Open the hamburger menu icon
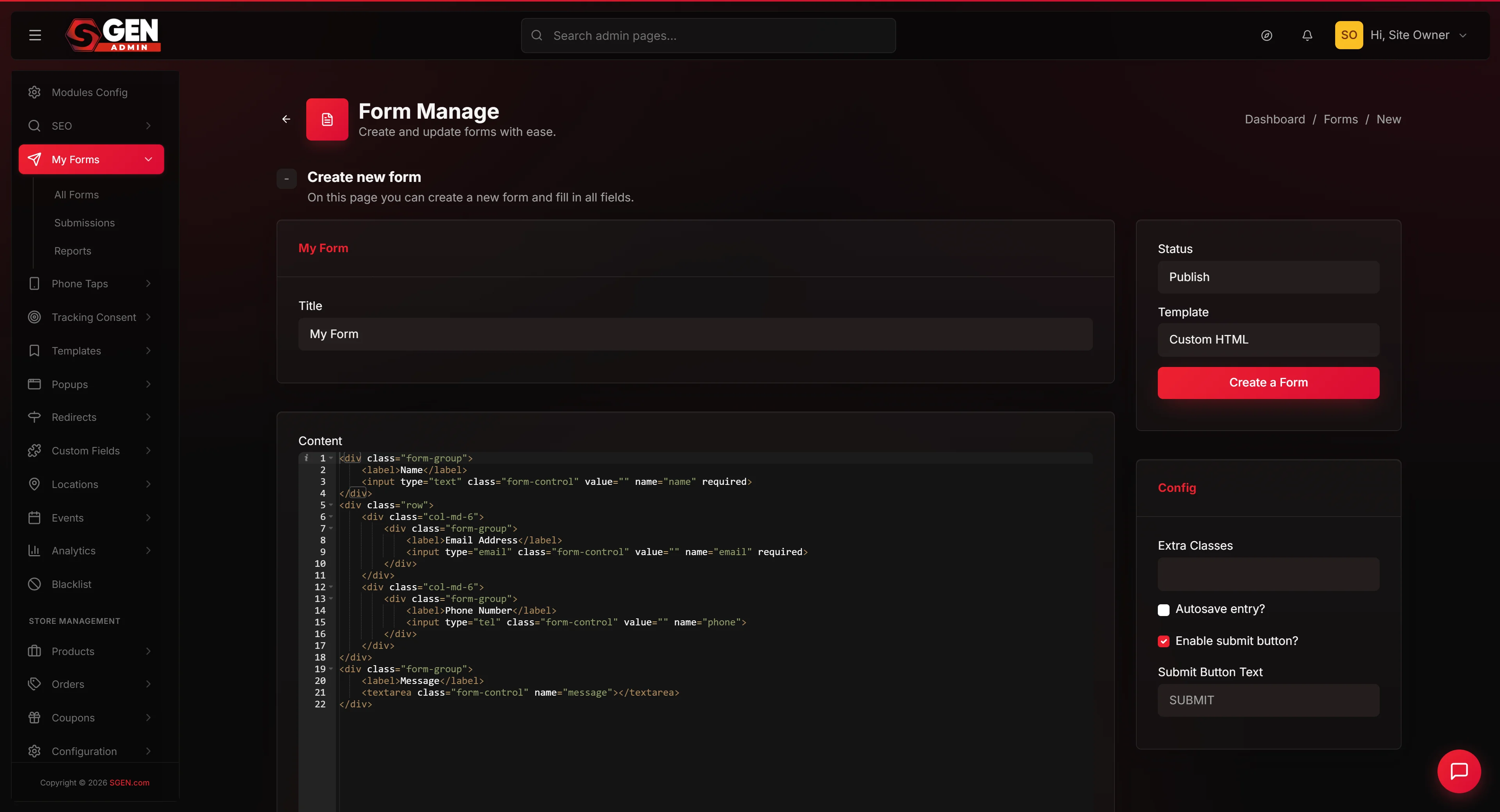Image resolution: width=1500 pixels, height=812 pixels. pos(35,36)
